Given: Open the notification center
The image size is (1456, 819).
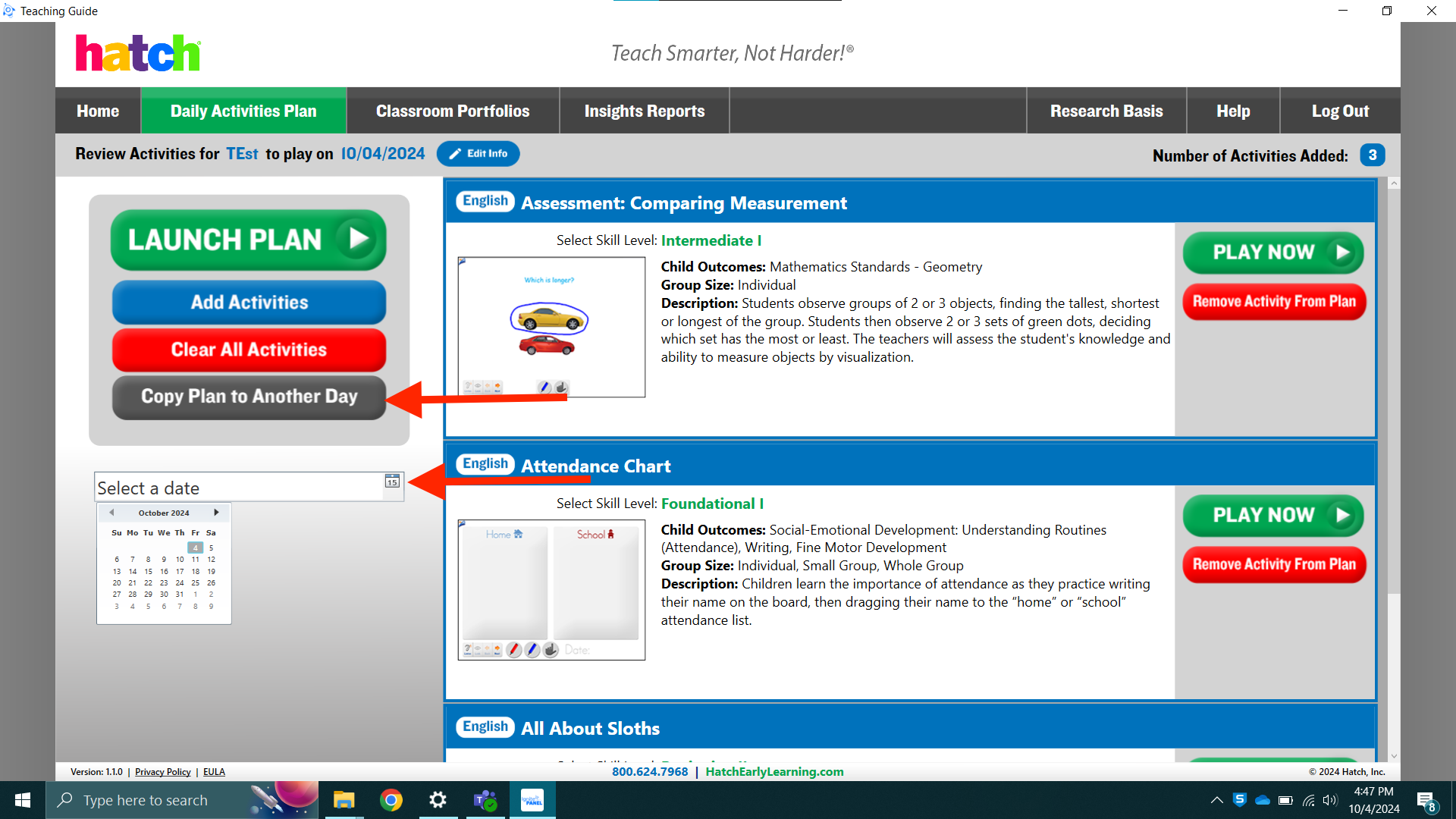Looking at the screenshot, I should [1426, 801].
